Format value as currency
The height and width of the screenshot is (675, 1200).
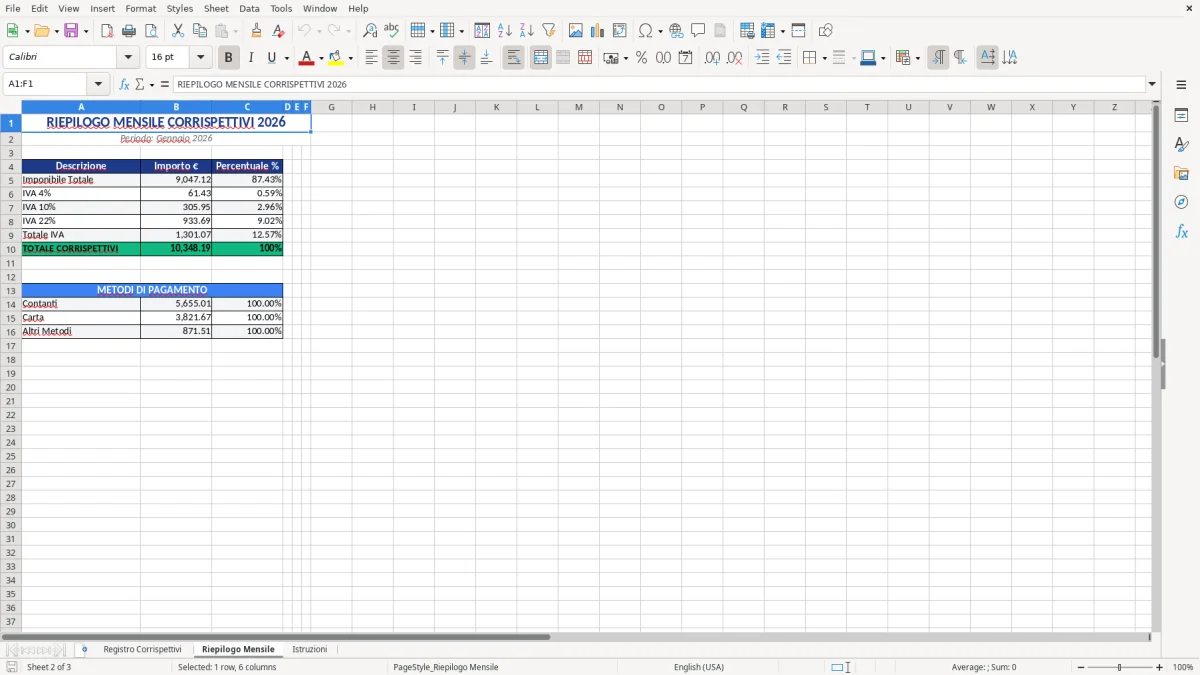(x=612, y=57)
